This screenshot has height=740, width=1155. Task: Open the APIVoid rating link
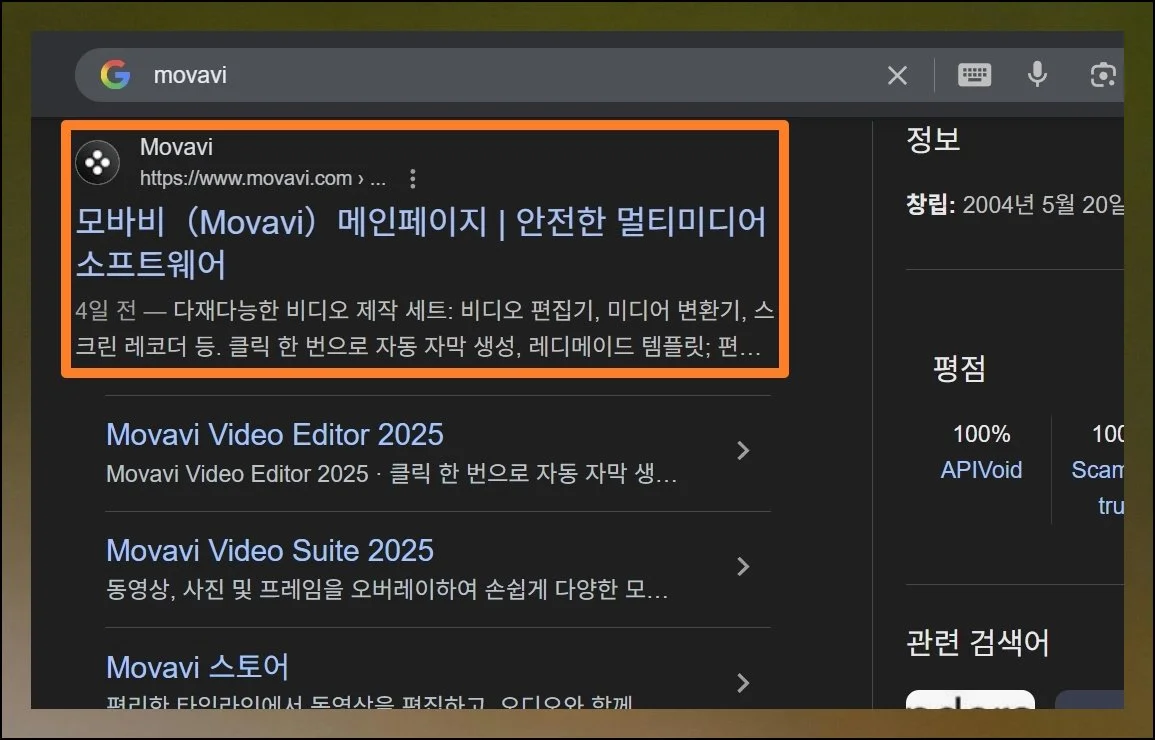tap(981, 470)
